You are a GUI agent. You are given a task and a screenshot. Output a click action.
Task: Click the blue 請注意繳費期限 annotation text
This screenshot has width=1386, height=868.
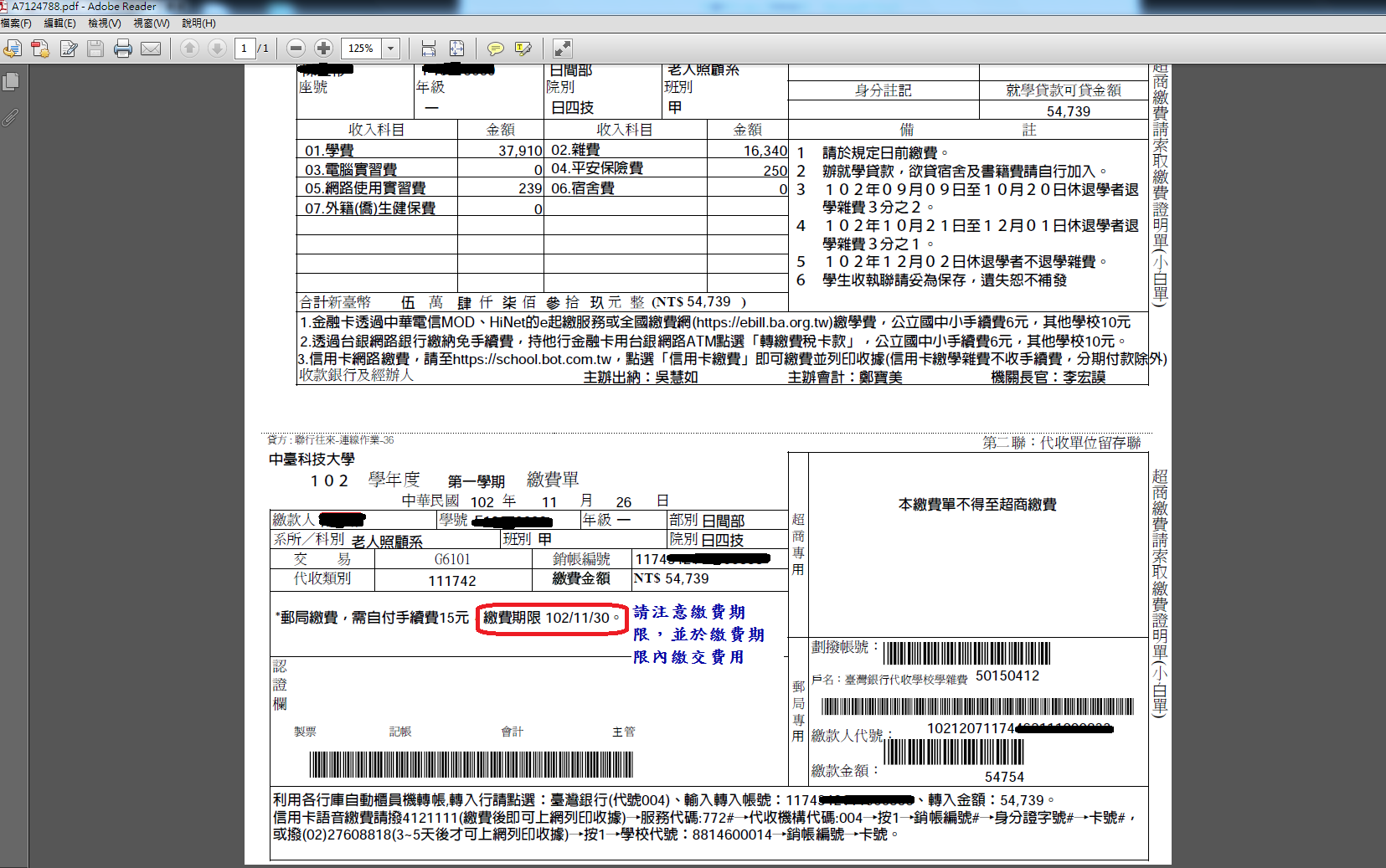pos(698,634)
